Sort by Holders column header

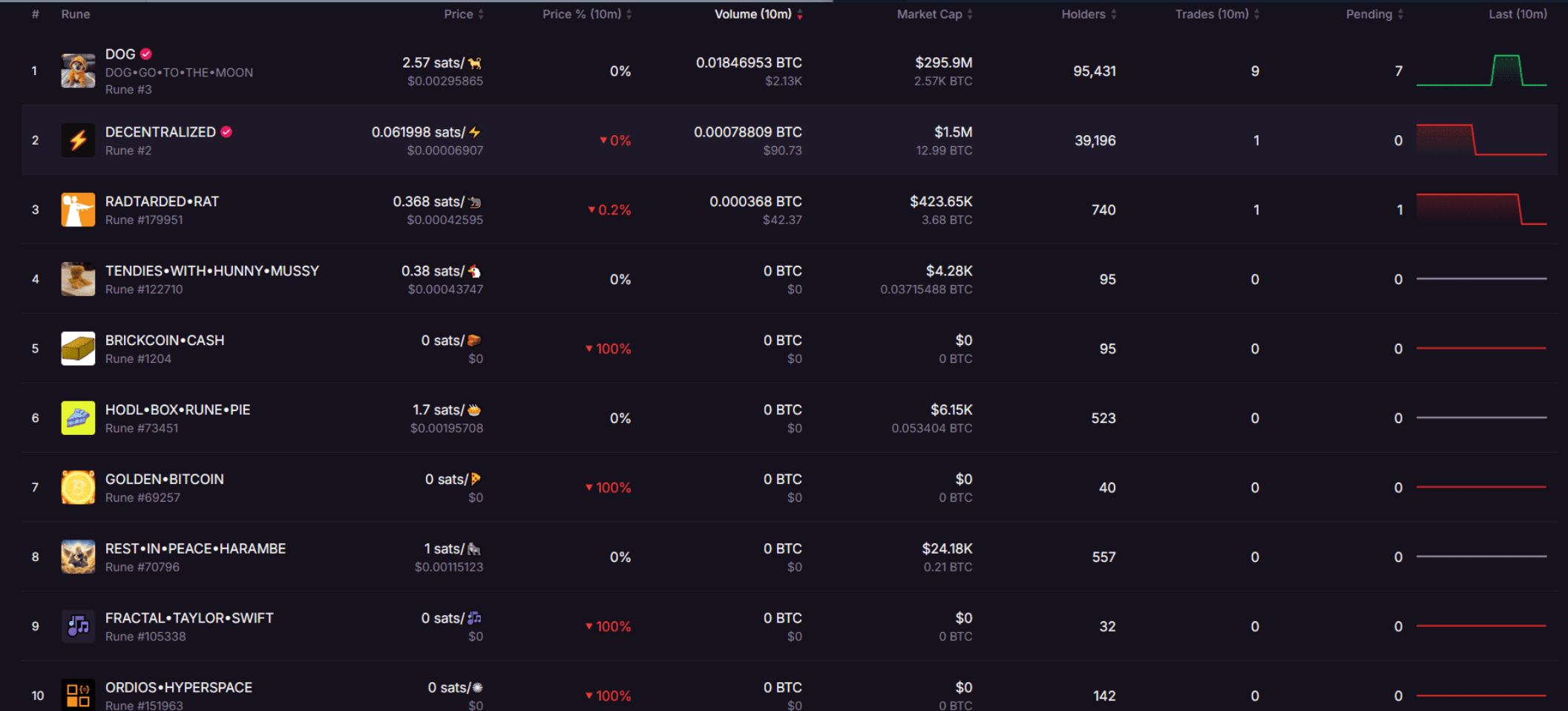pyautogui.click(x=1089, y=14)
